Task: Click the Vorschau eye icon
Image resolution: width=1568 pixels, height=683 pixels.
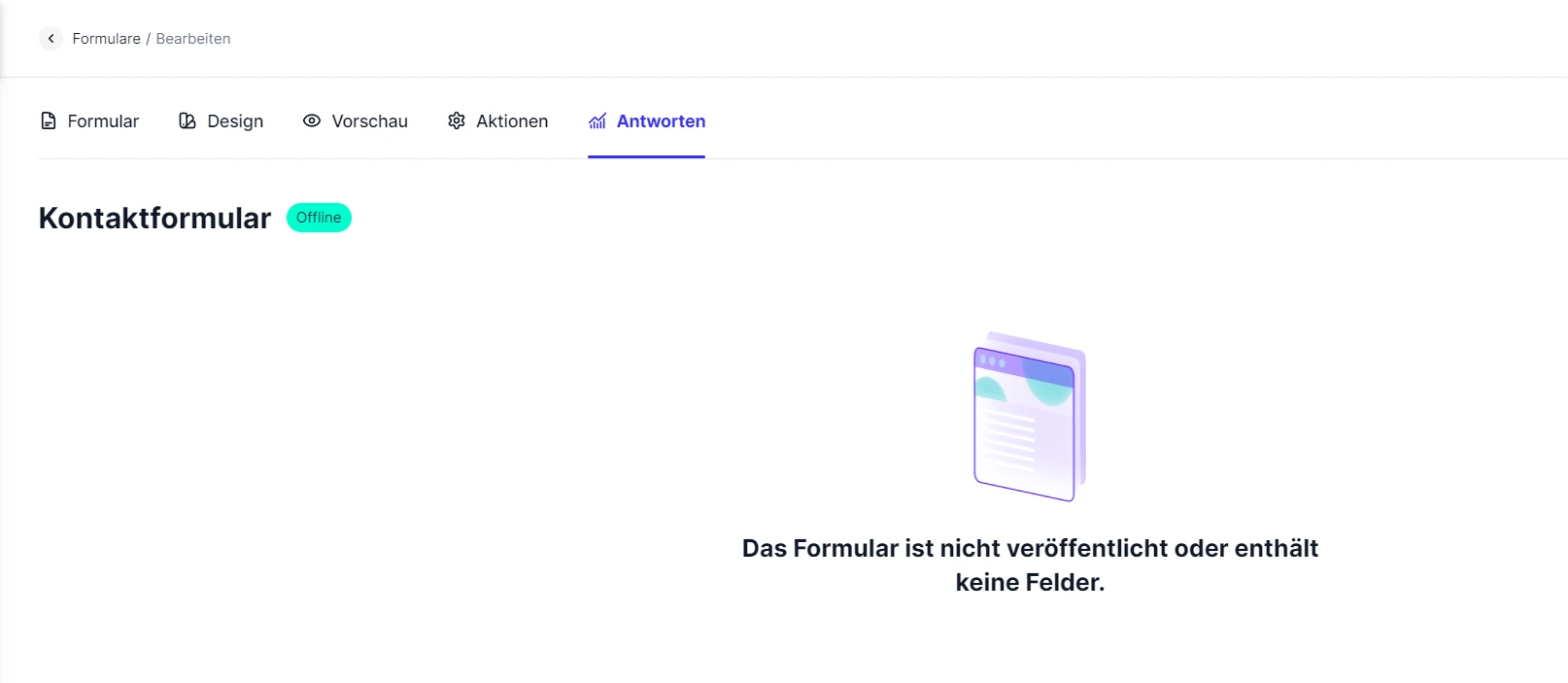Action: [x=312, y=121]
